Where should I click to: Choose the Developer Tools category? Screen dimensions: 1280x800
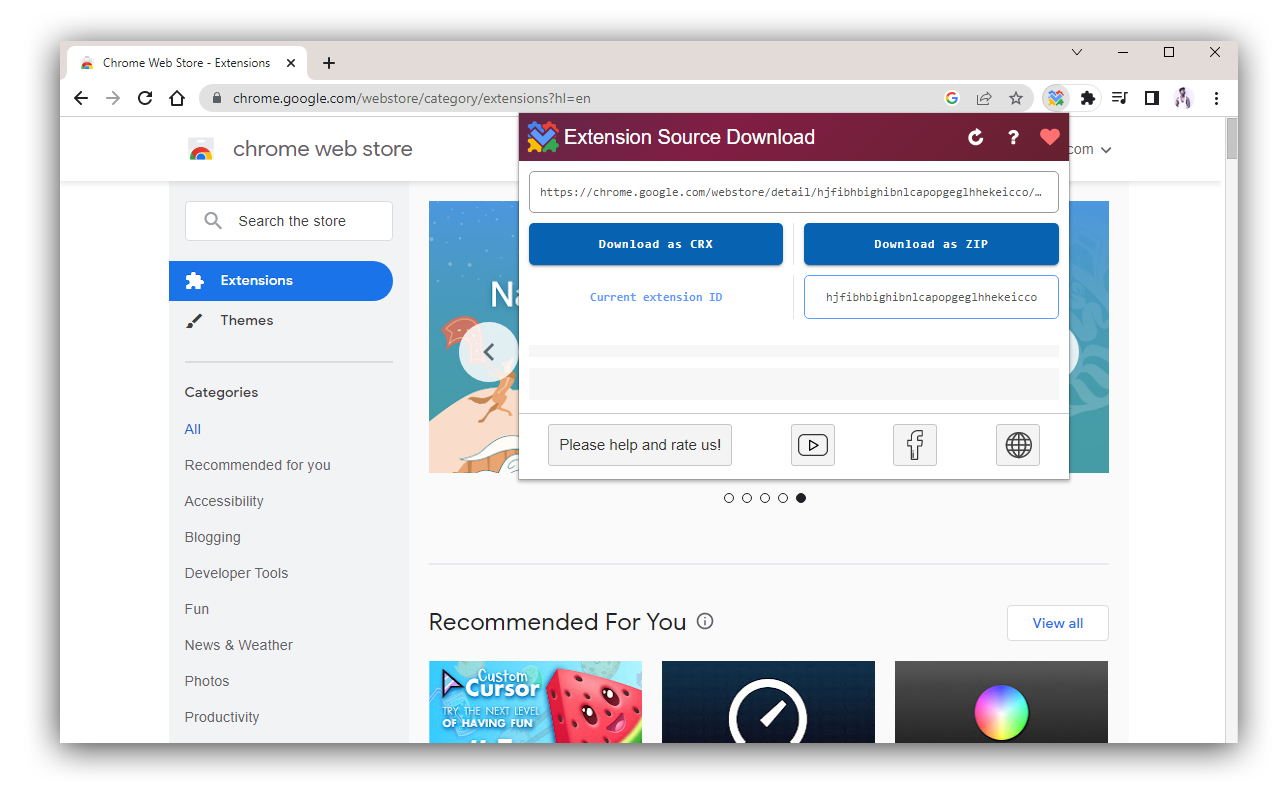pyautogui.click(x=236, y=573)
